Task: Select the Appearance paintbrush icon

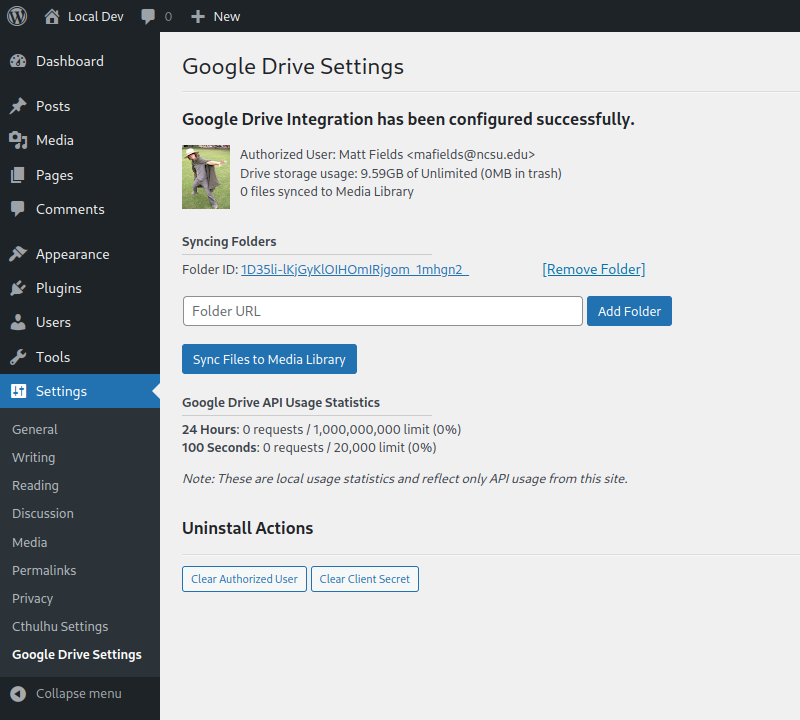Action: [19, 253]
